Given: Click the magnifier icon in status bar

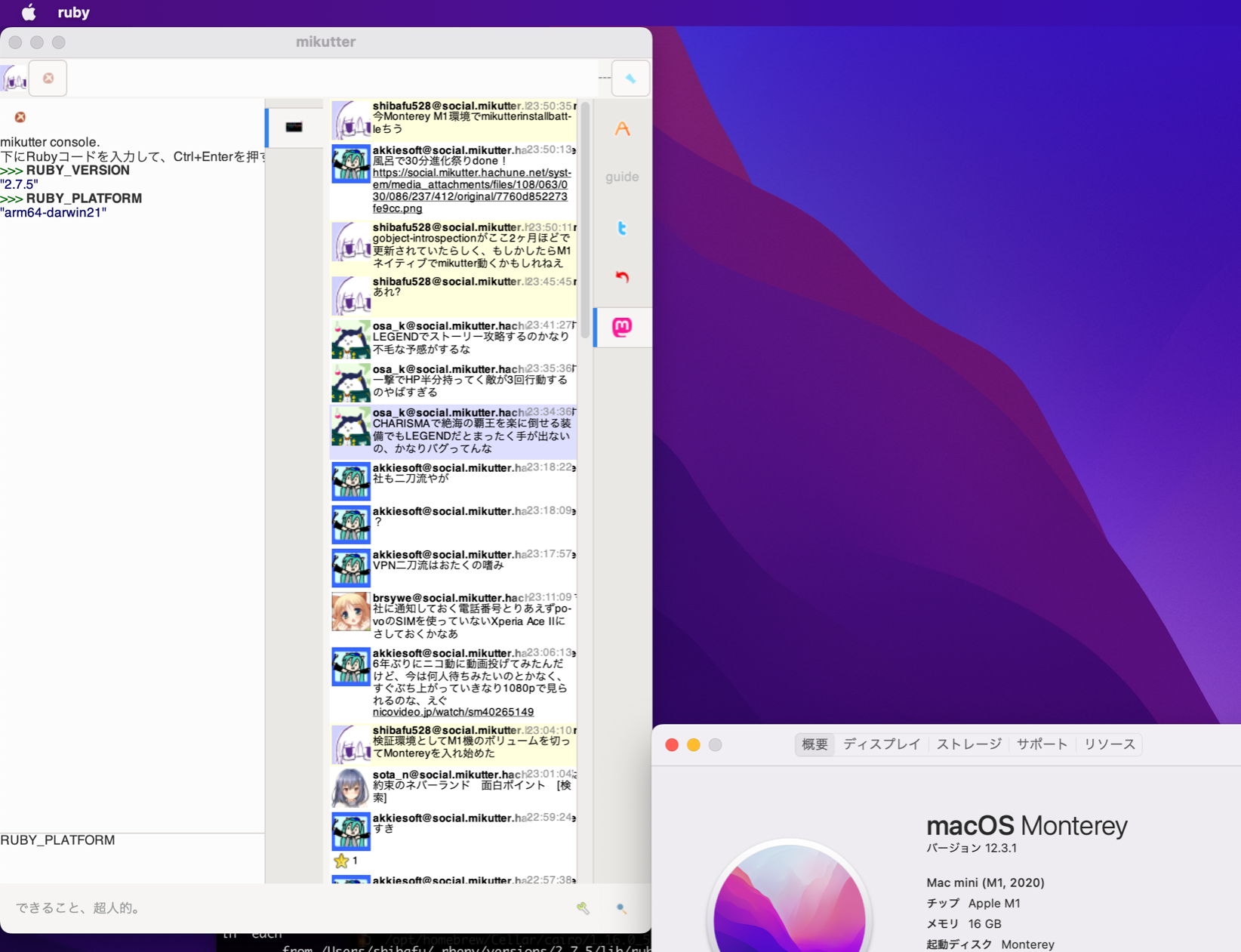Looking at the screenshot, I should (620, 908).
